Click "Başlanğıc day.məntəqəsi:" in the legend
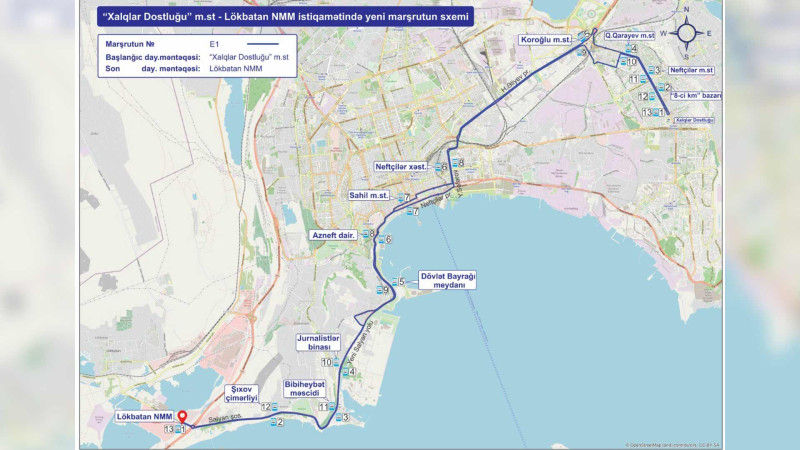Viewport: 800px width, 450px height. click(x=153, y=57)
